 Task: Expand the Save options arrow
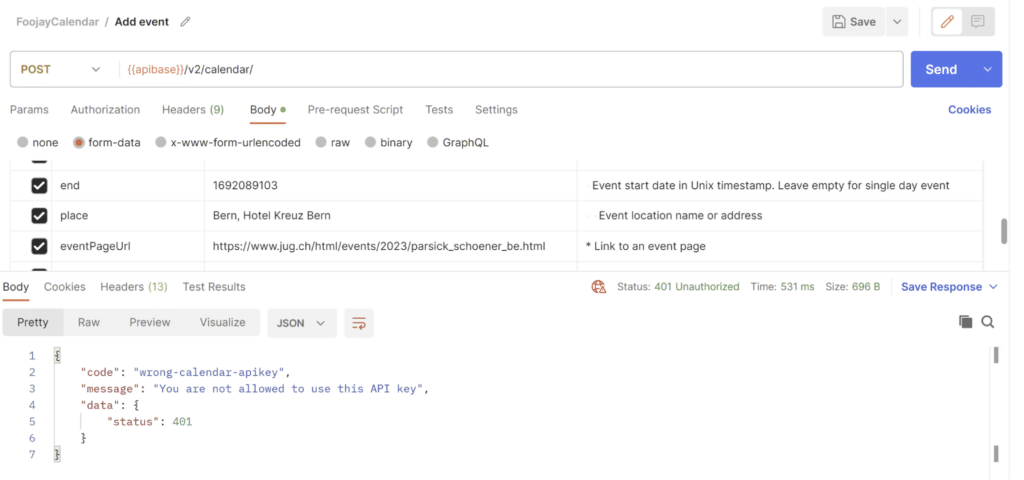coord(897,22)
